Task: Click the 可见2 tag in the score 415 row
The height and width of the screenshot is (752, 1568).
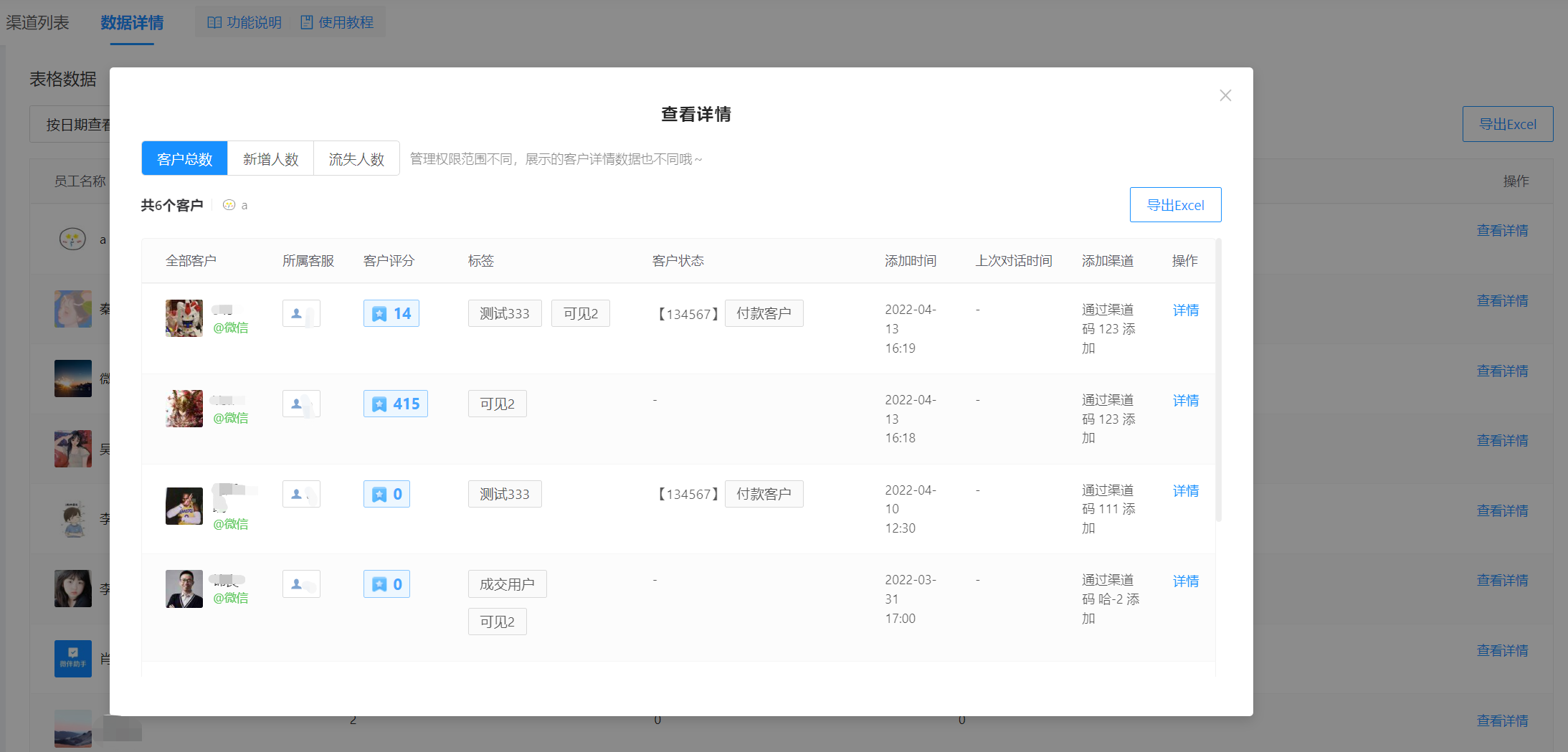Action: point(498,404)
